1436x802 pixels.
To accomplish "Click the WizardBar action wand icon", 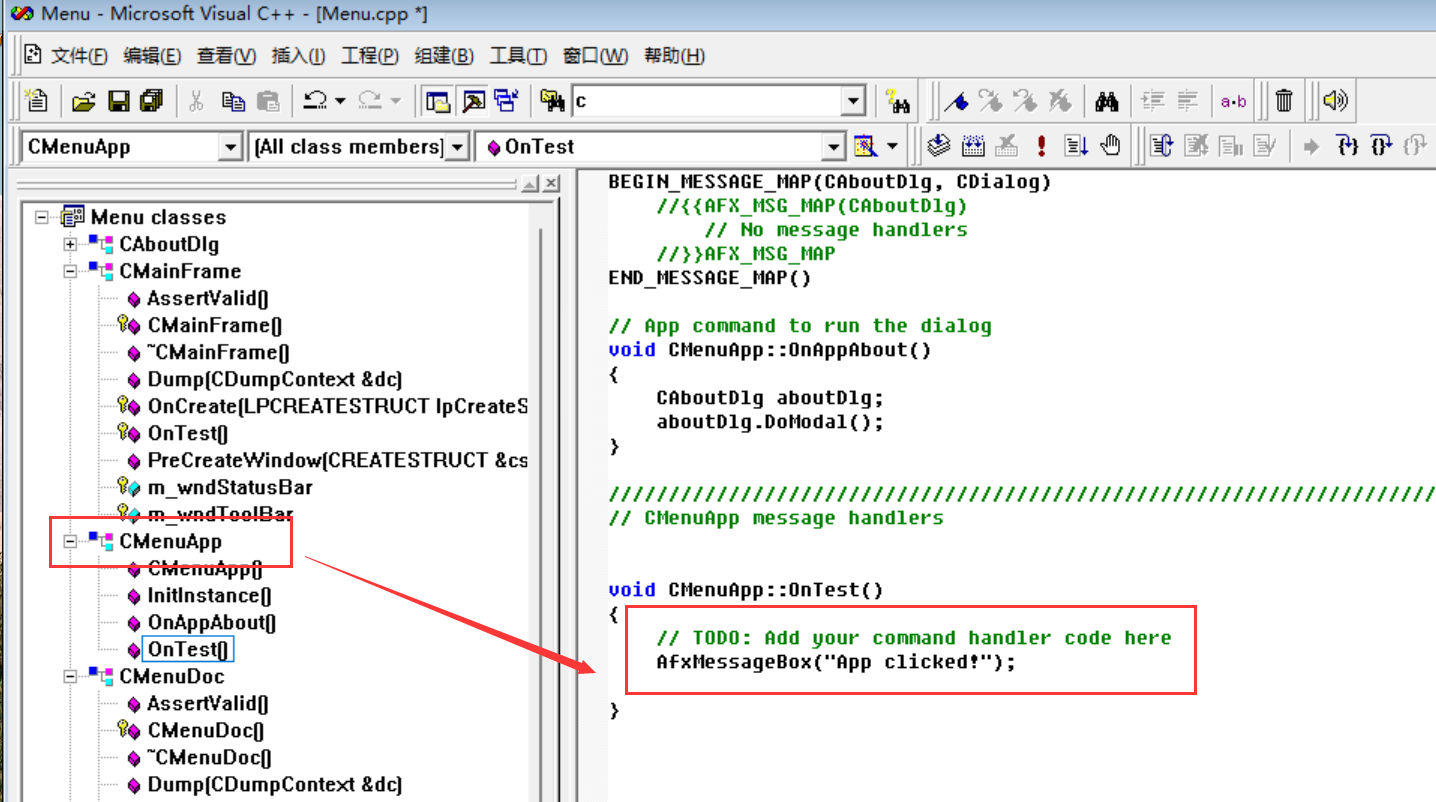I will pyautogui.click(x=866, y=147).
